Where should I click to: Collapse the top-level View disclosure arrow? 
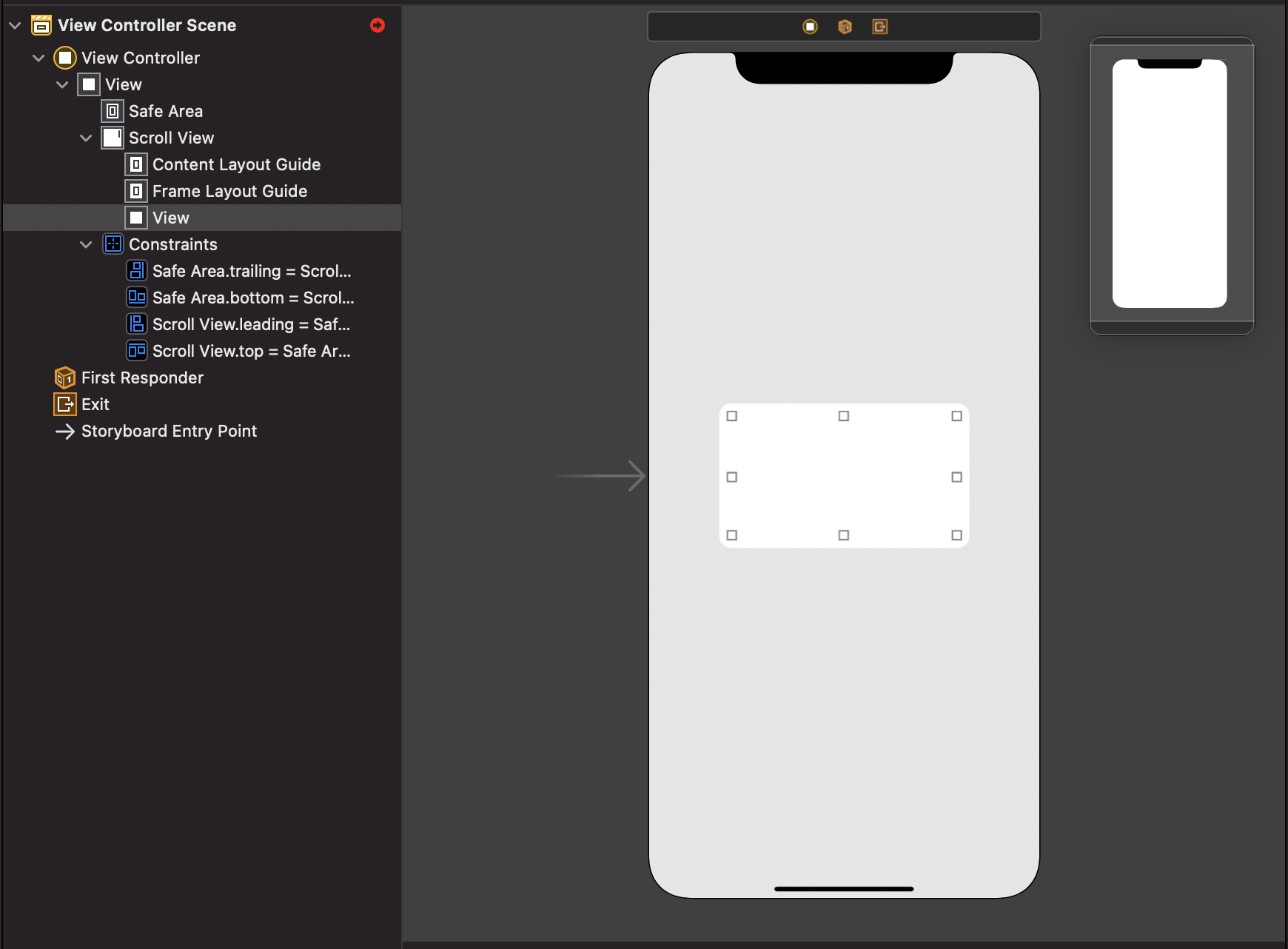click(x=62, y=84)
